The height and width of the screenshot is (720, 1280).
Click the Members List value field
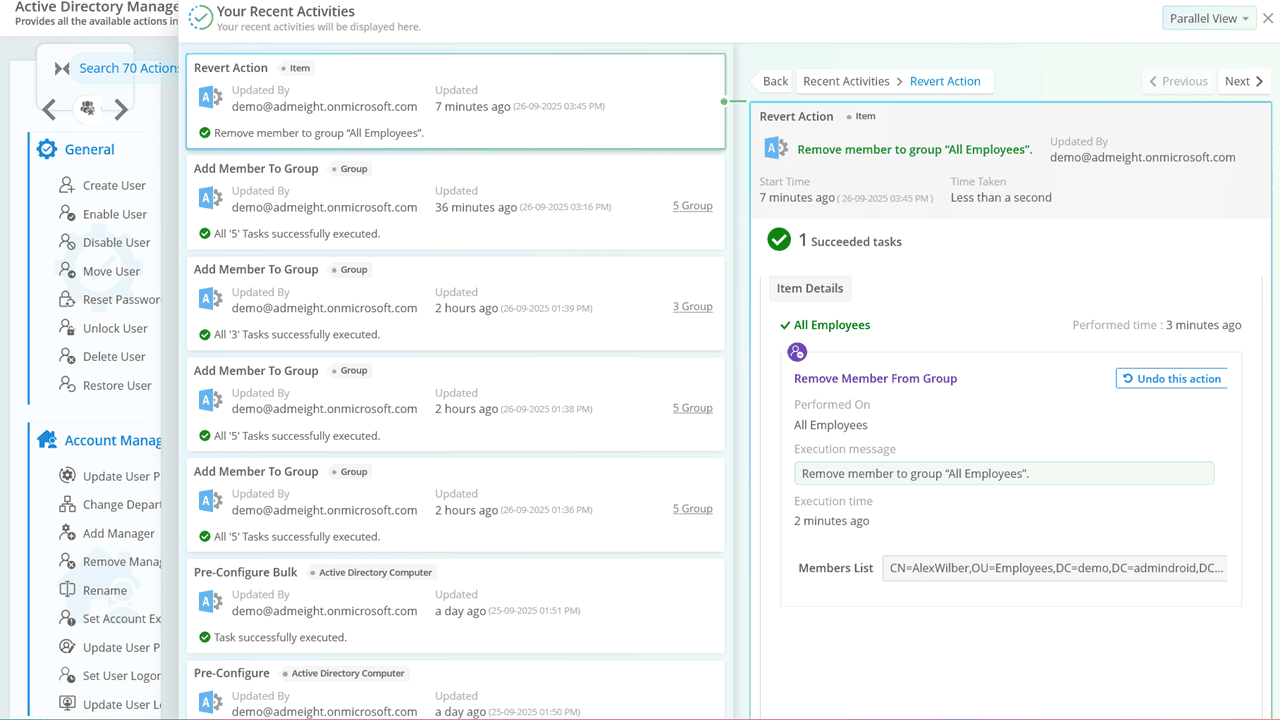pyautogui.click(x=1057, y=568)
